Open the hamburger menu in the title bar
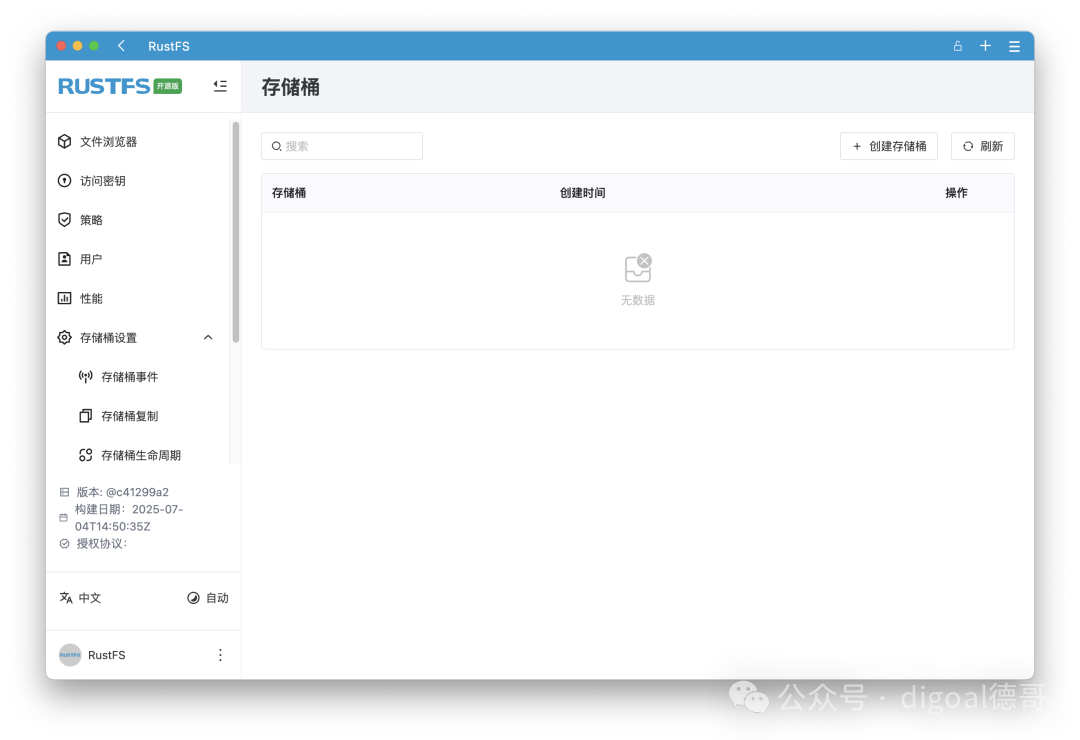This screenshot has height=740, width=1080. 1015,46
